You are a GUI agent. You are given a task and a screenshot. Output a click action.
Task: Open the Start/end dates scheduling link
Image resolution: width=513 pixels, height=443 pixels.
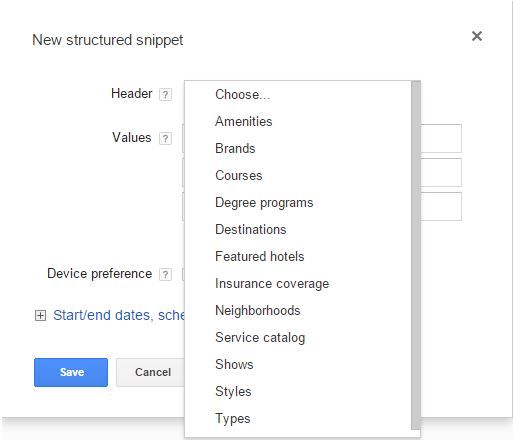click(x=119, y=315)
